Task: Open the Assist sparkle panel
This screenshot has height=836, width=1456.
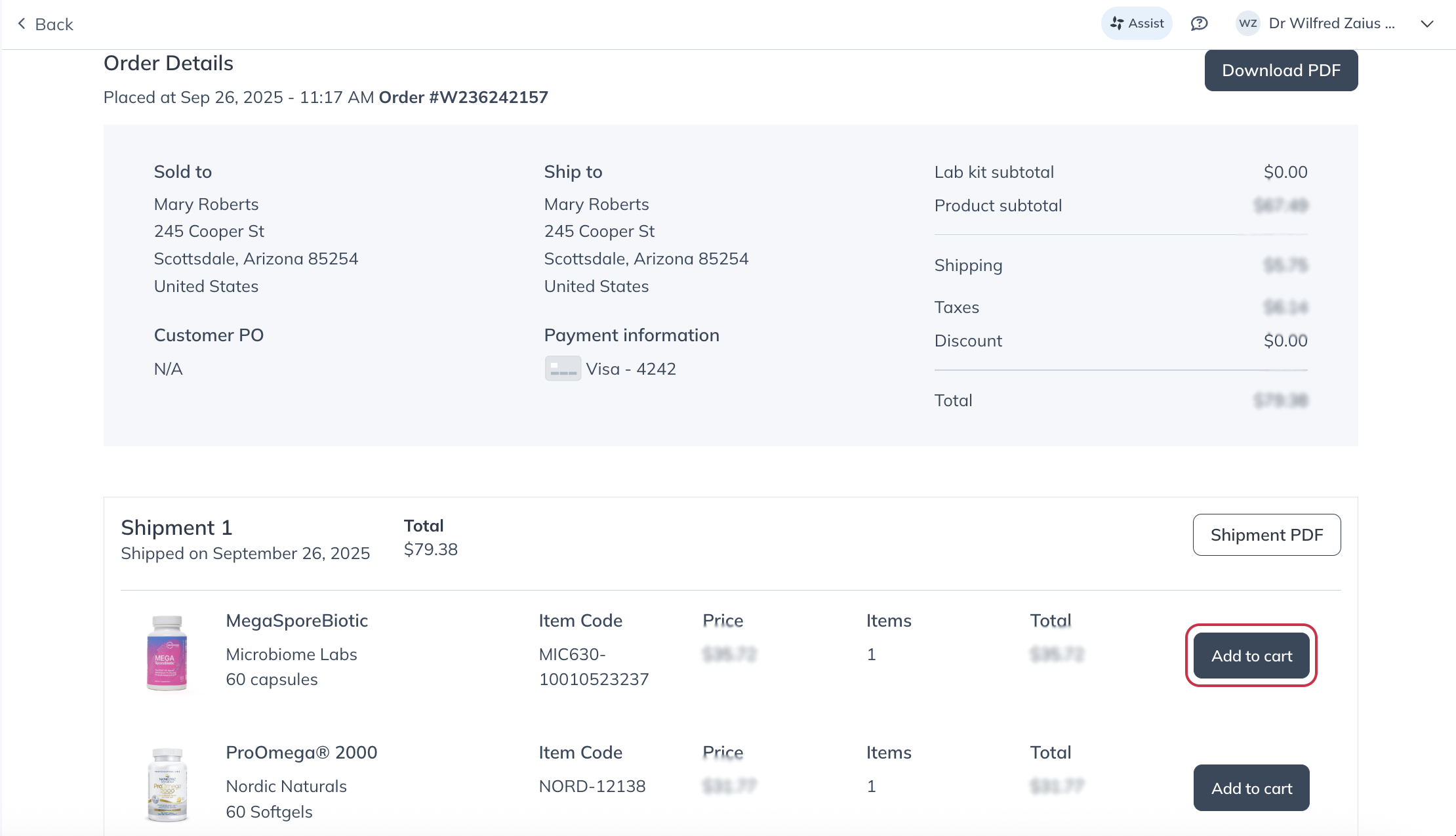Action: (1137, 24)
